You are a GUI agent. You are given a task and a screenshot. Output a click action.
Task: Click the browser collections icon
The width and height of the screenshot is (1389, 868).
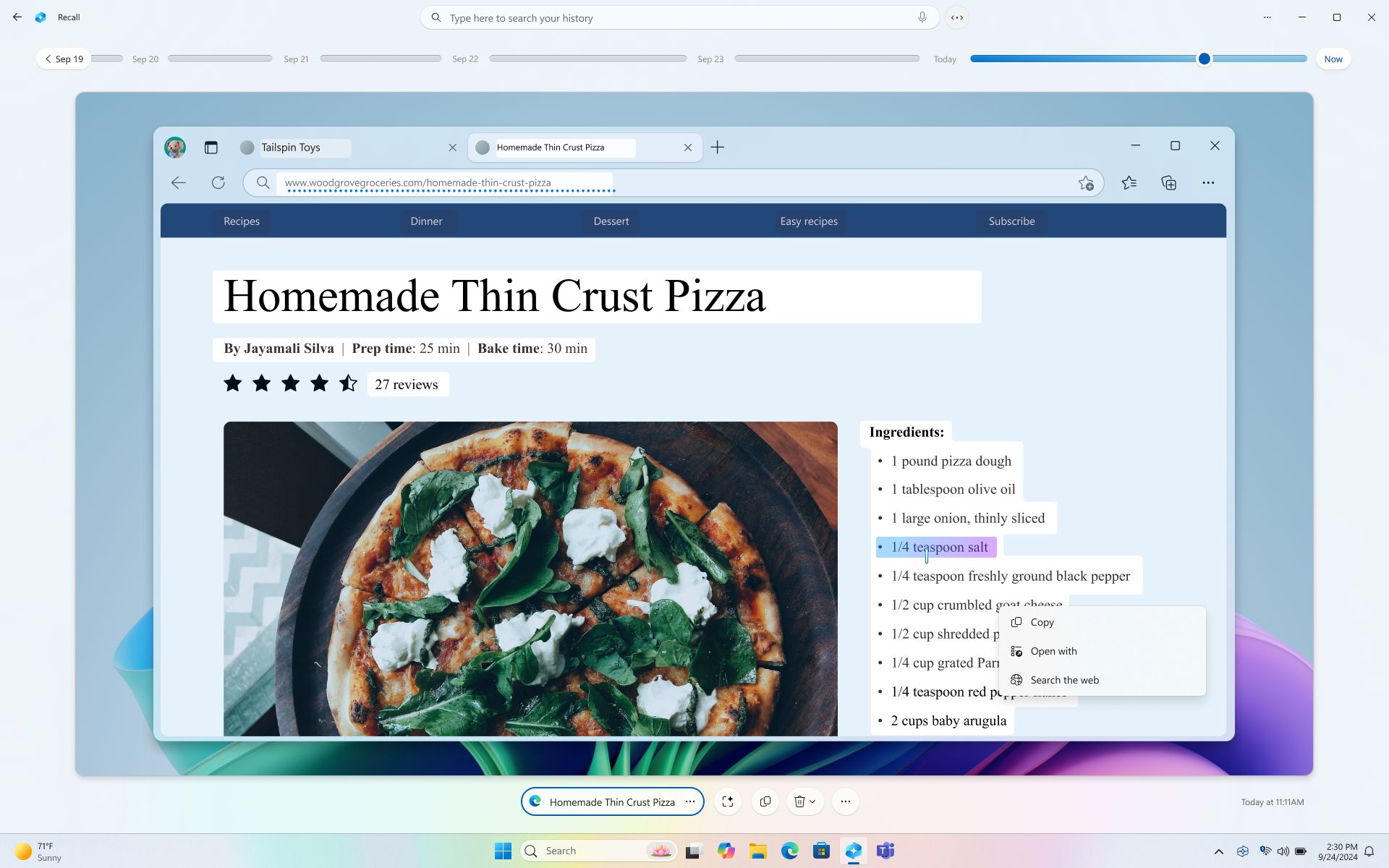coord(1168,182)
